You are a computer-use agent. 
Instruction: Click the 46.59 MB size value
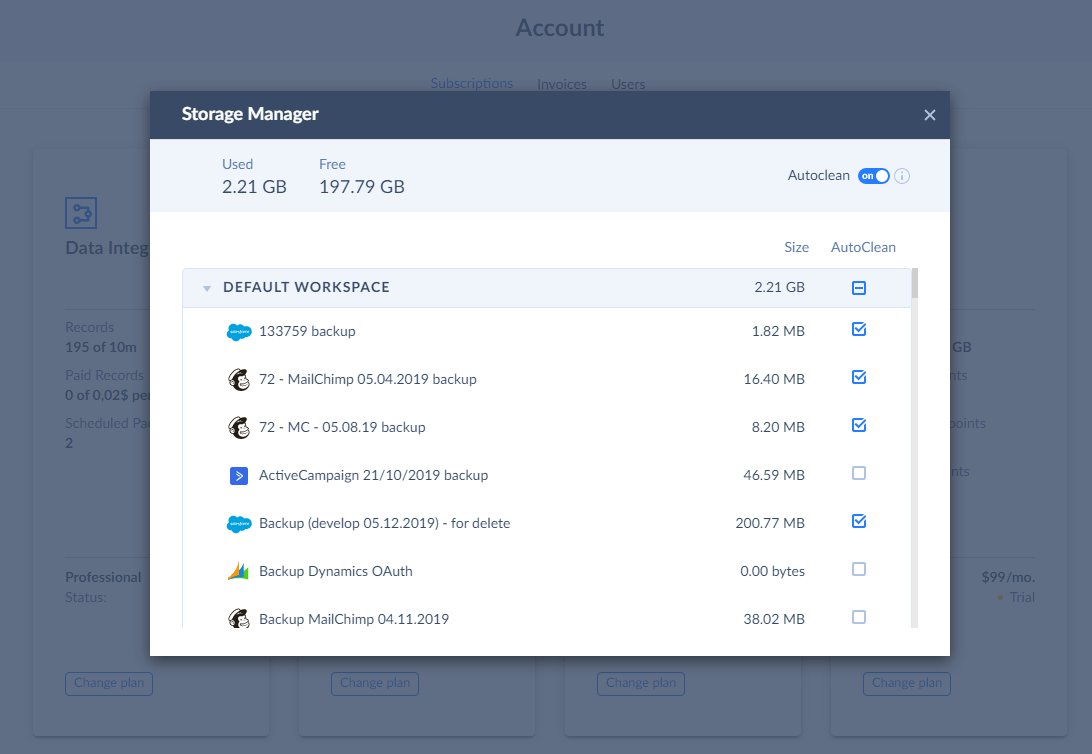point(774,476)
